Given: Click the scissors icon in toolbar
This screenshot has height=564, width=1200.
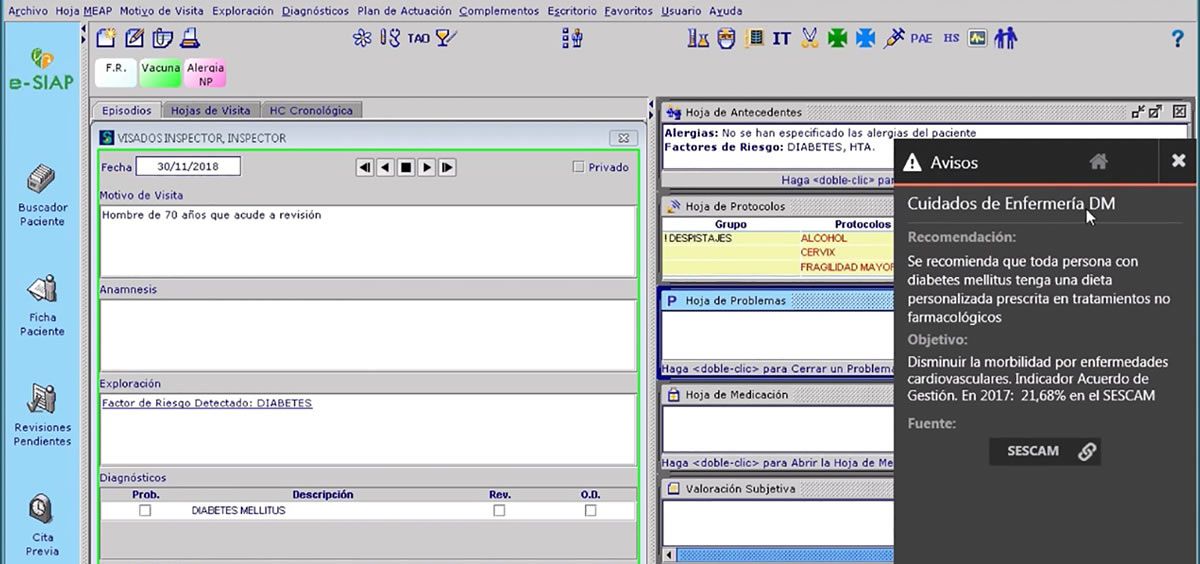Looking at the screenshot, I should [x=809, y=39].
